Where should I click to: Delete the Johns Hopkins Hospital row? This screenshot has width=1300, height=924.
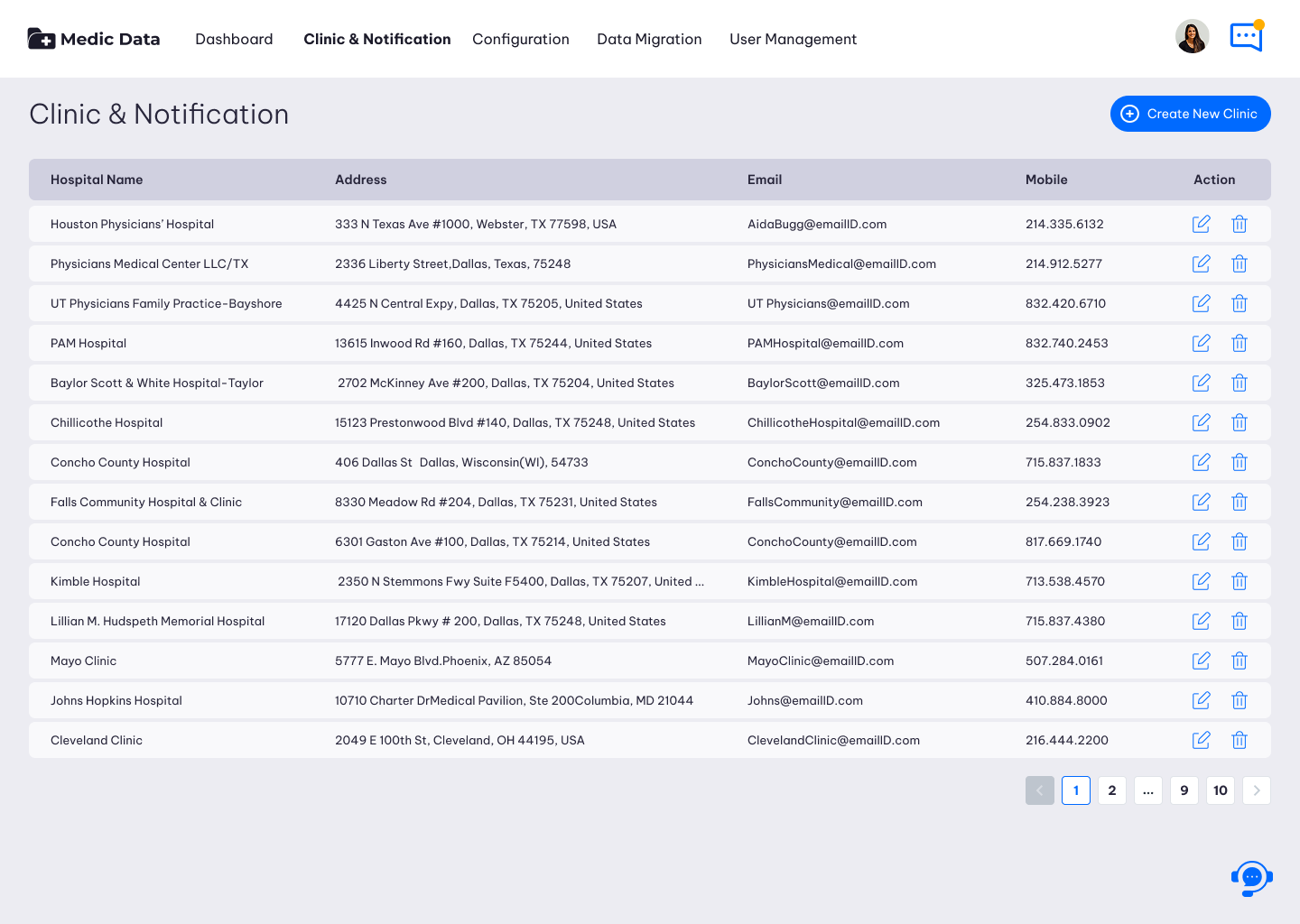coord(1240,700)
